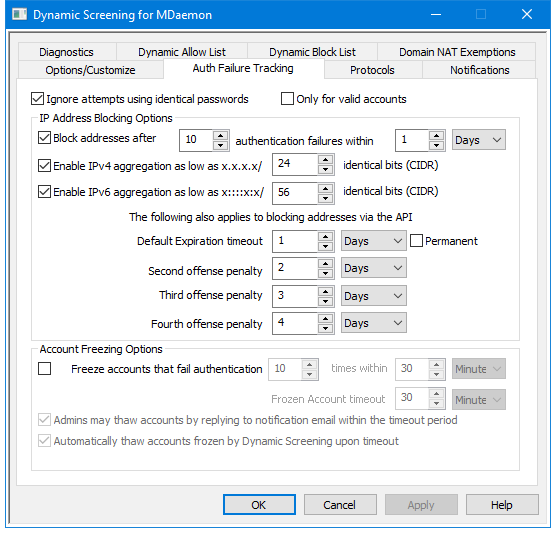
Task: Decrease the Second offense penalty value
Action: [x=325, y=273]
